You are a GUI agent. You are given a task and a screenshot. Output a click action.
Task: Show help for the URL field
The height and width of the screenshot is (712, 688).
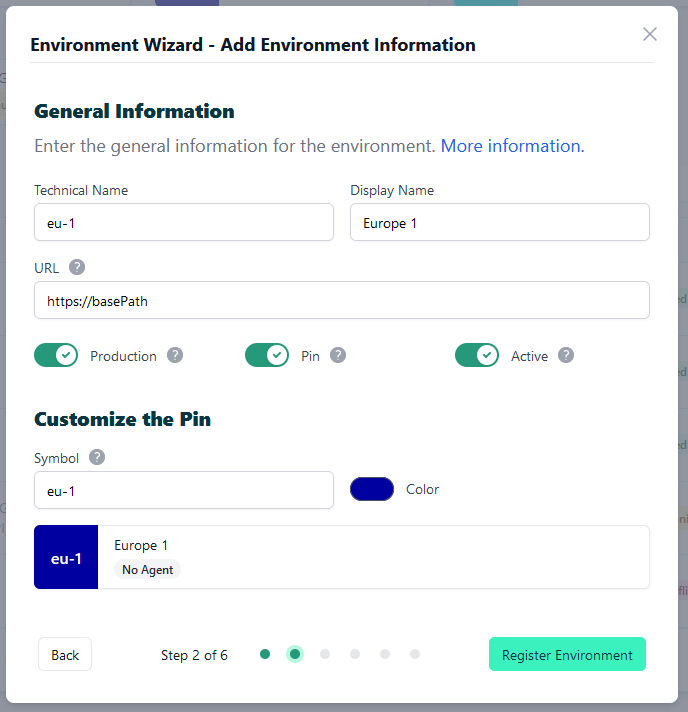pyautogui.click(x=77, y=267)
